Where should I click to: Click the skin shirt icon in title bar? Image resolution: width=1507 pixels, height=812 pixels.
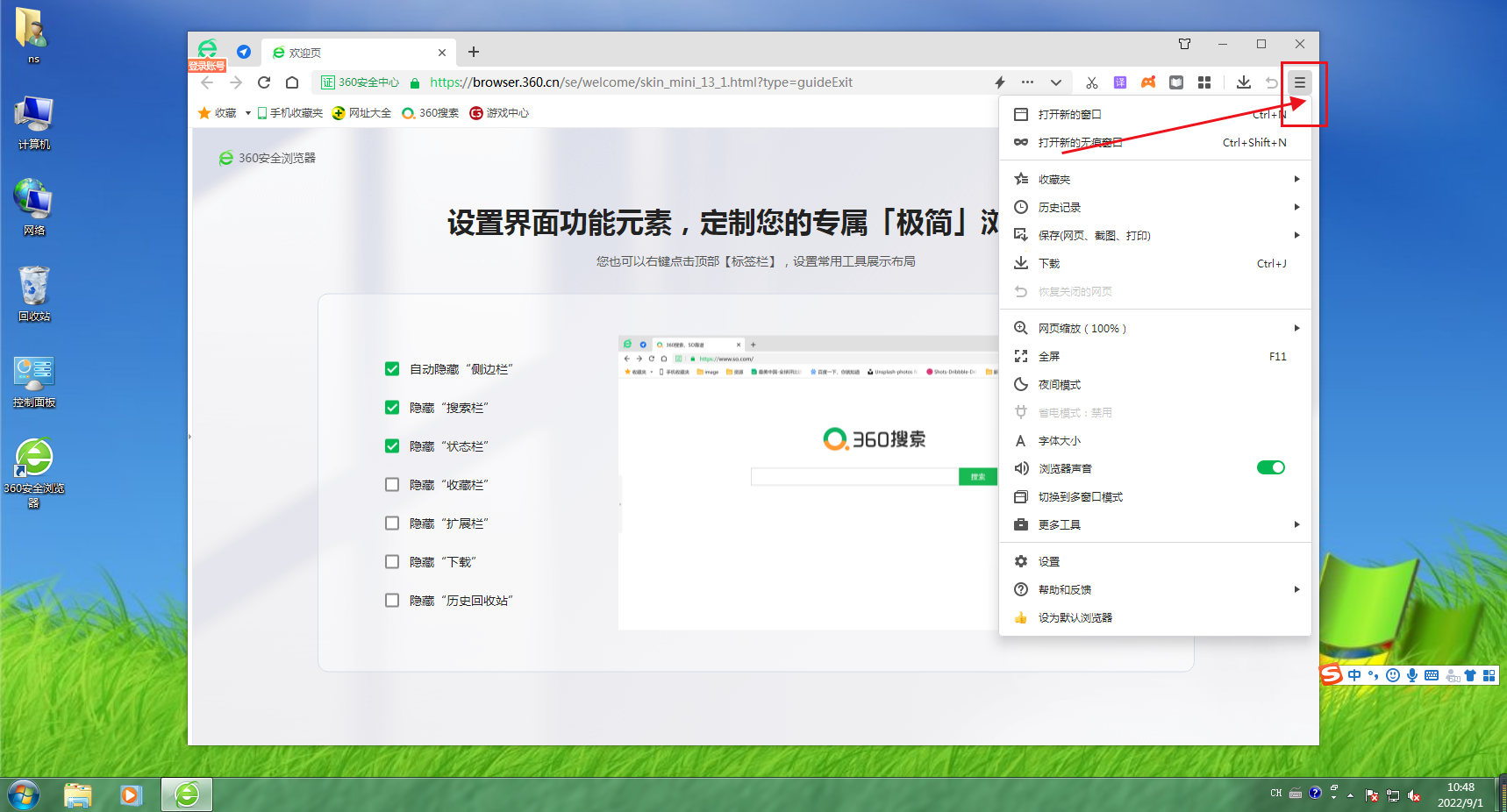1184,44
